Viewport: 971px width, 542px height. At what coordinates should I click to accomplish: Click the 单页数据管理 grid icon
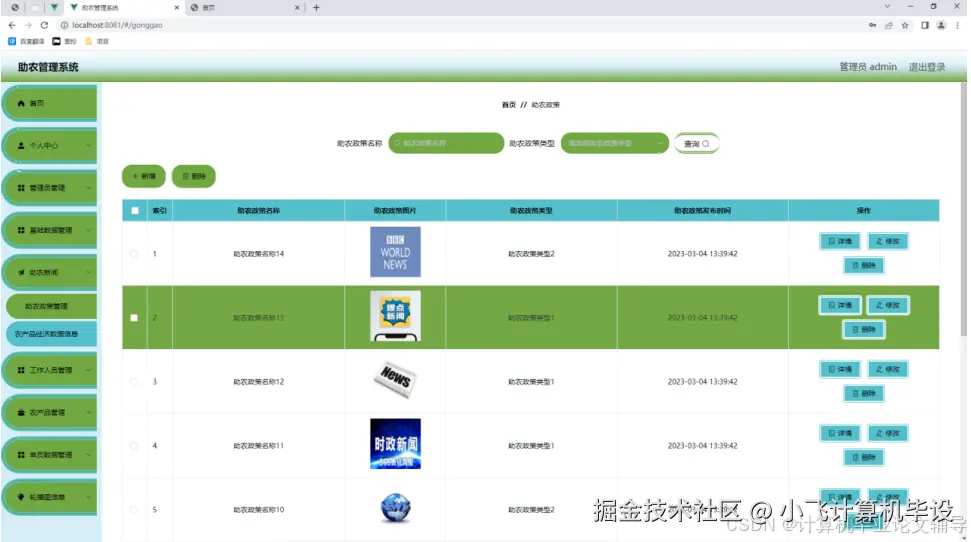(21, 455)
